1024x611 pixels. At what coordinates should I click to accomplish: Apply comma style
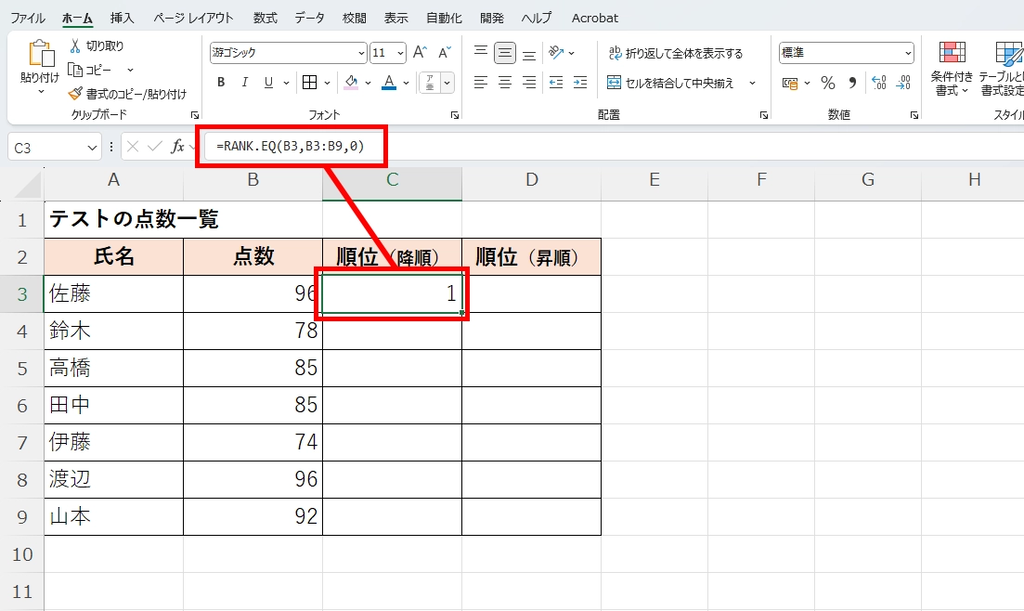click(x=852, y=83)
